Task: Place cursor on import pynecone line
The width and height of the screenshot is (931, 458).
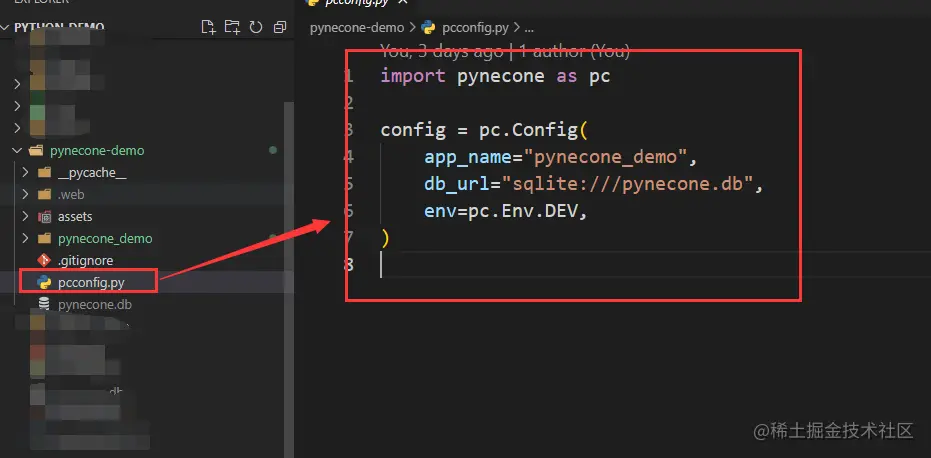Action: tap(495, 76)
